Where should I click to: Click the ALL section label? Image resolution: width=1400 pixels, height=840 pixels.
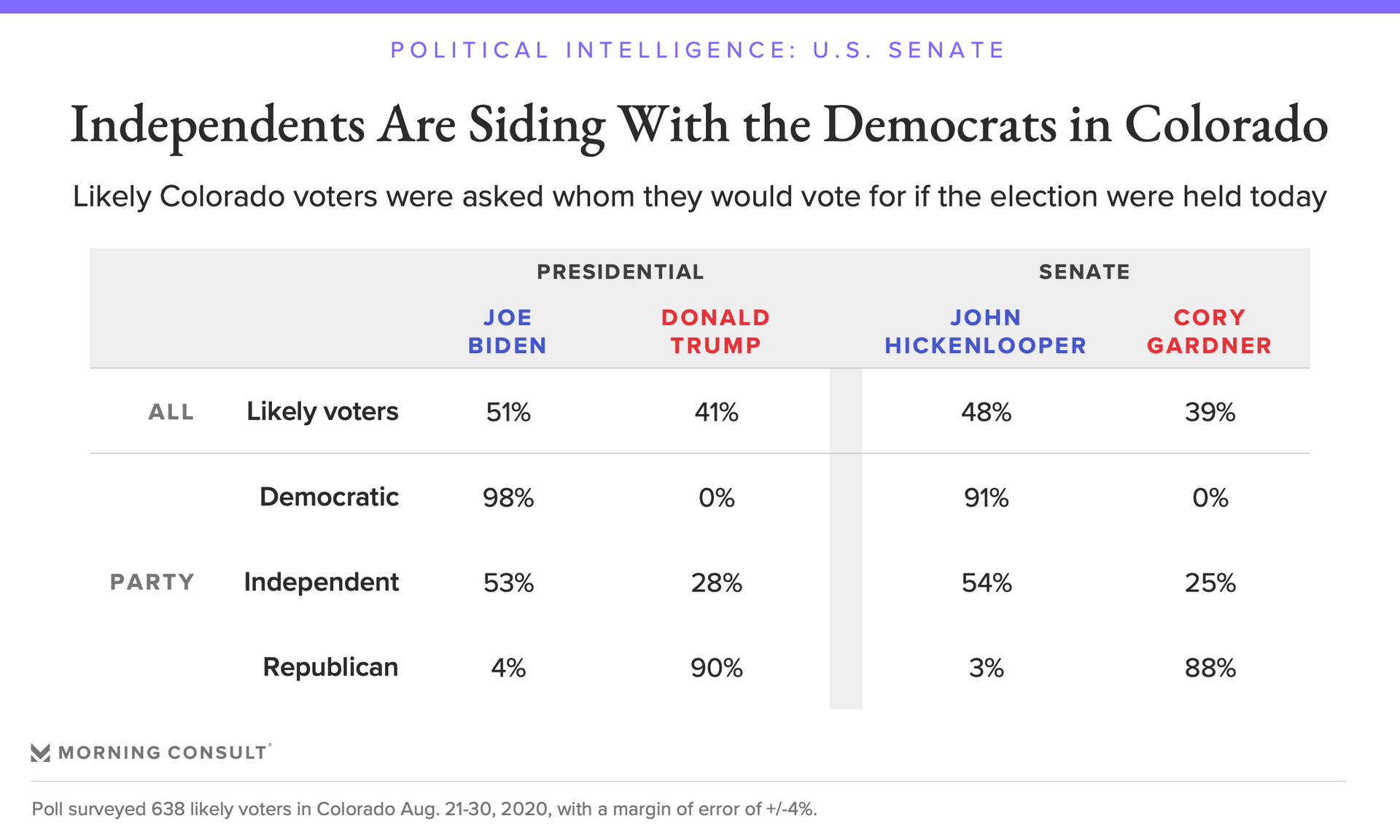click(171, 413)
